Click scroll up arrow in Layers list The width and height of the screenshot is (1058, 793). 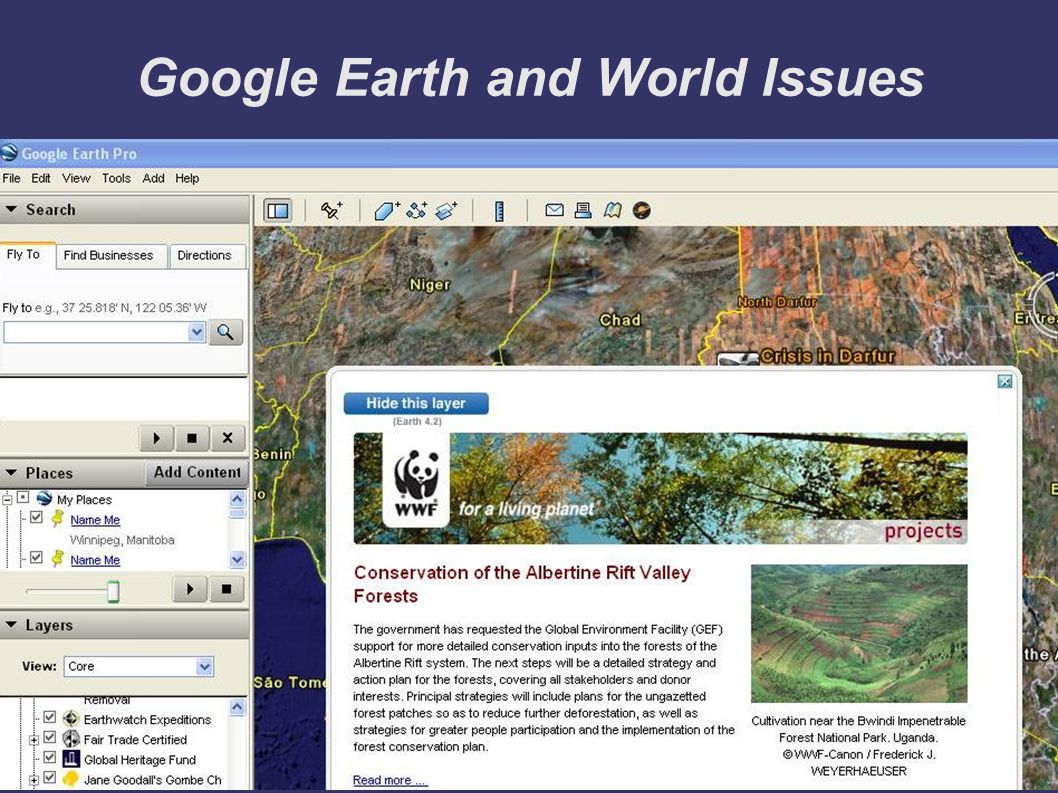click(237, 707)
